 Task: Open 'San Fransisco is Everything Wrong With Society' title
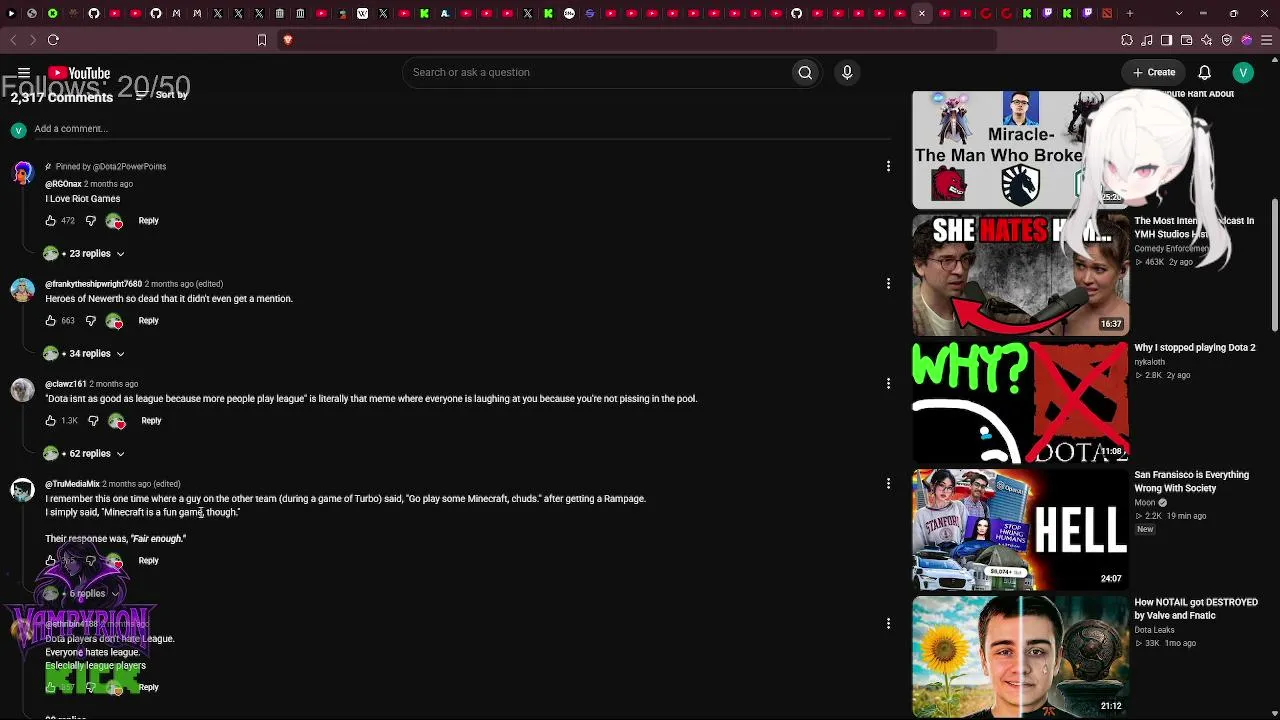click(x=1192, y=482)
